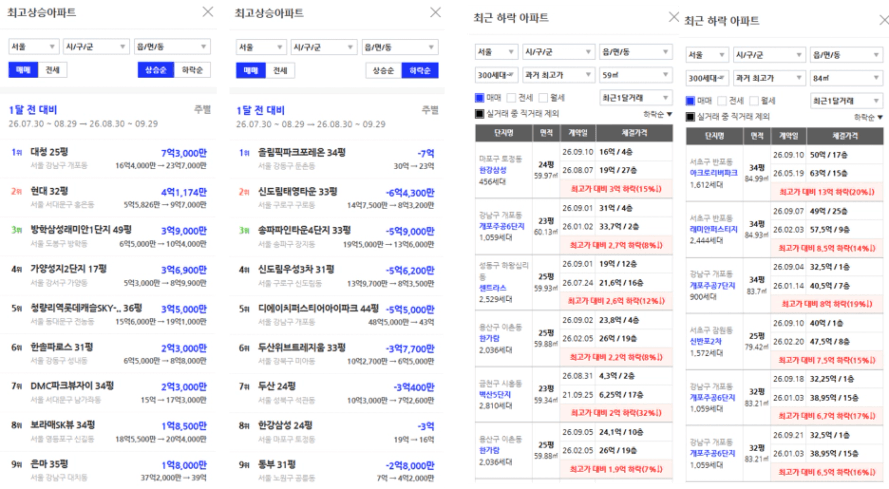Click 주별 in the 대청 25평 panel
The height and width of the screenshot is (489, 889).
[x=202, y=109]
